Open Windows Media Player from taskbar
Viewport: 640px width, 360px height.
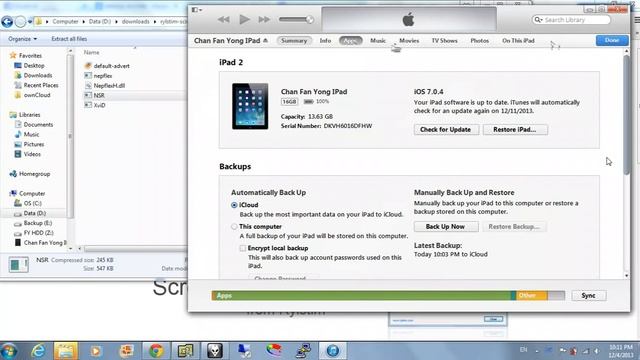click(96, 351)
